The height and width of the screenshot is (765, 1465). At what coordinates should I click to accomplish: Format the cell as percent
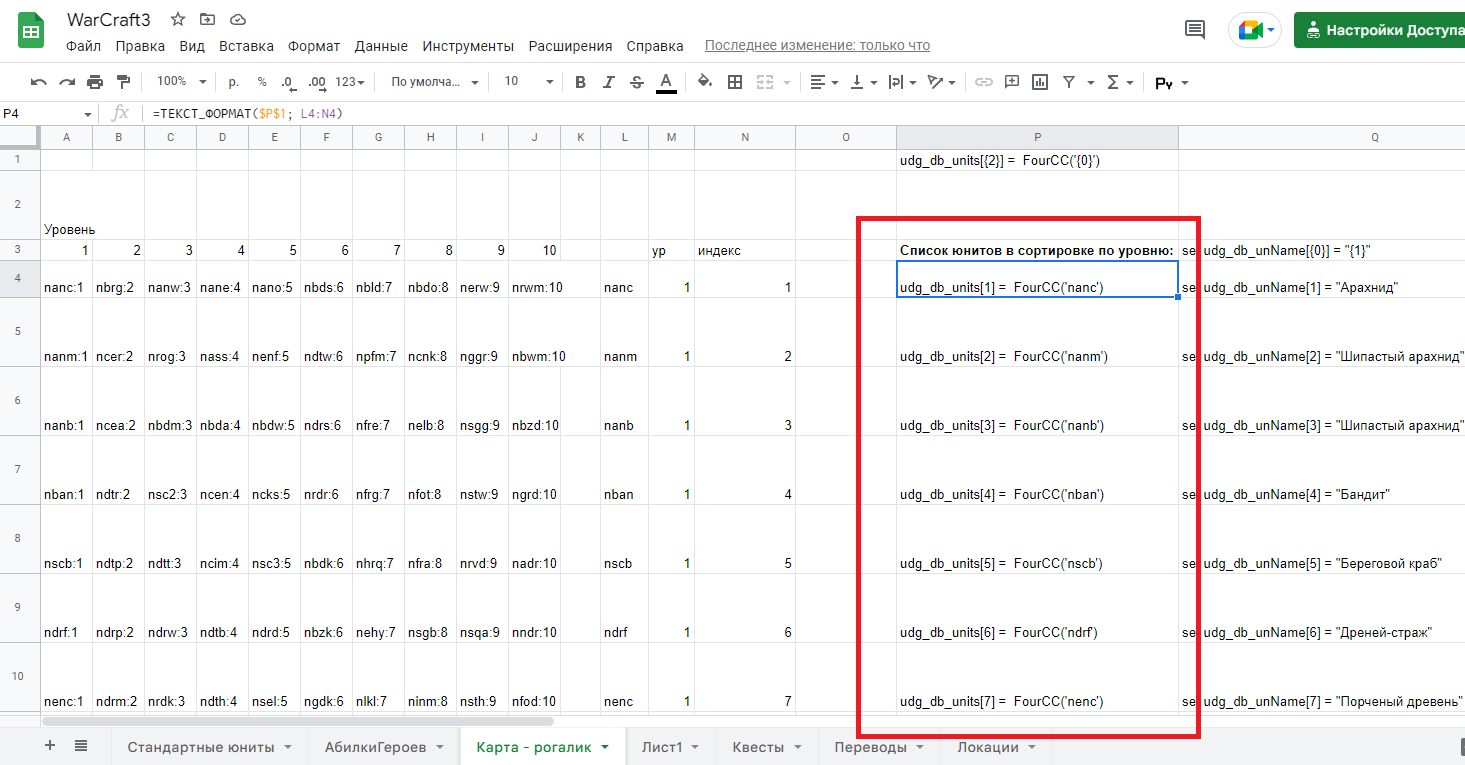262,82
